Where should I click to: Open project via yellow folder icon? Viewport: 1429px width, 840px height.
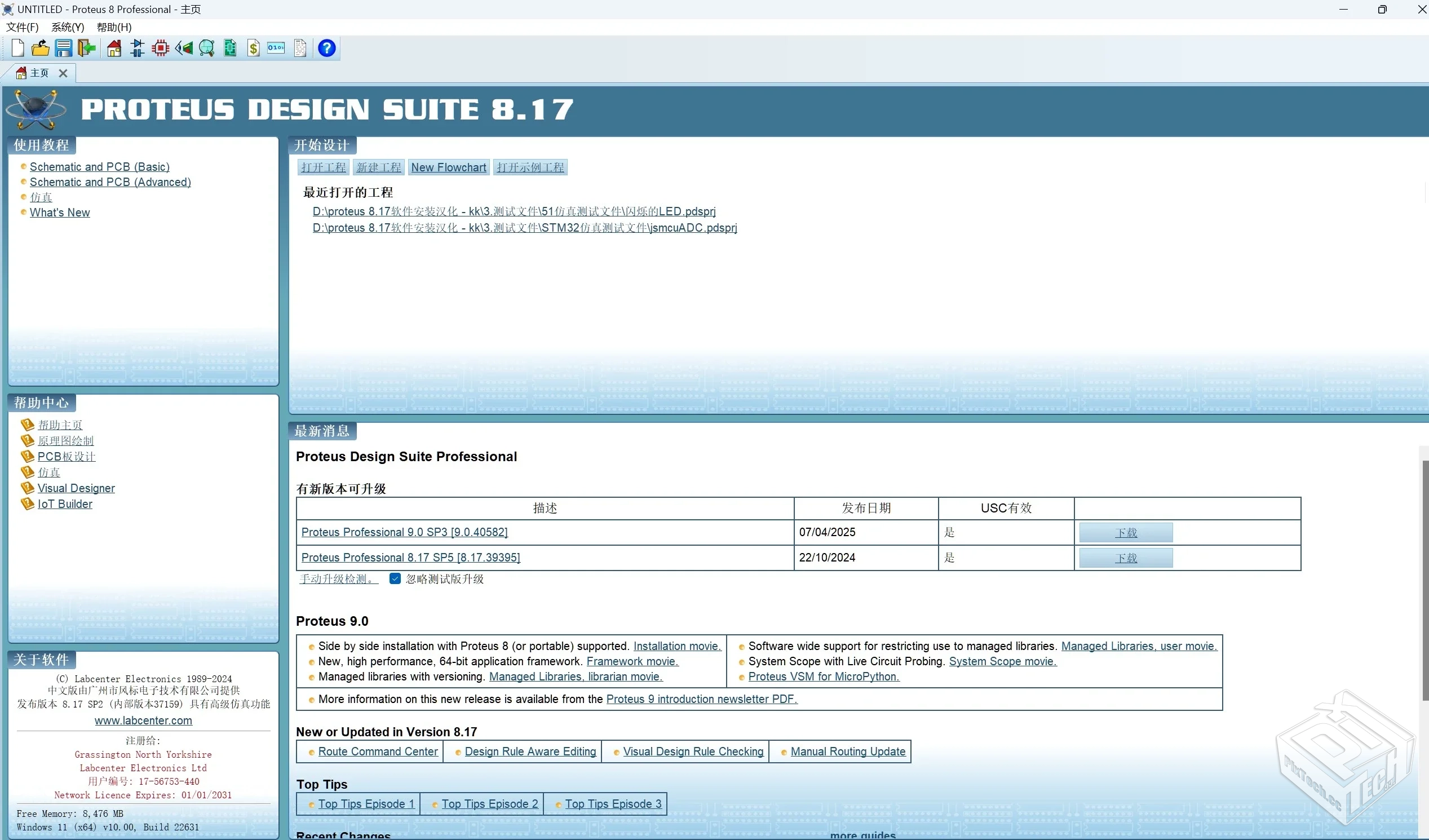pyautogui.click(x=40, y=48)
